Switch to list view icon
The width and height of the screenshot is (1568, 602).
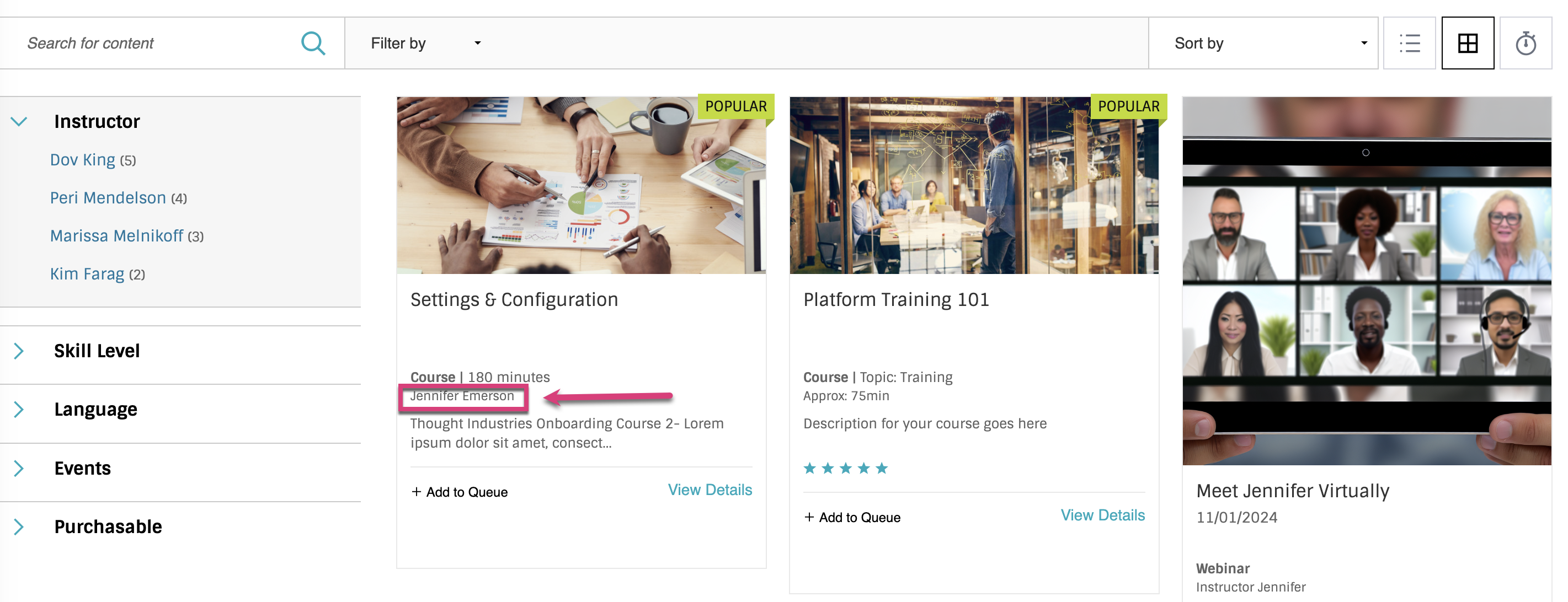point(1409,43)
